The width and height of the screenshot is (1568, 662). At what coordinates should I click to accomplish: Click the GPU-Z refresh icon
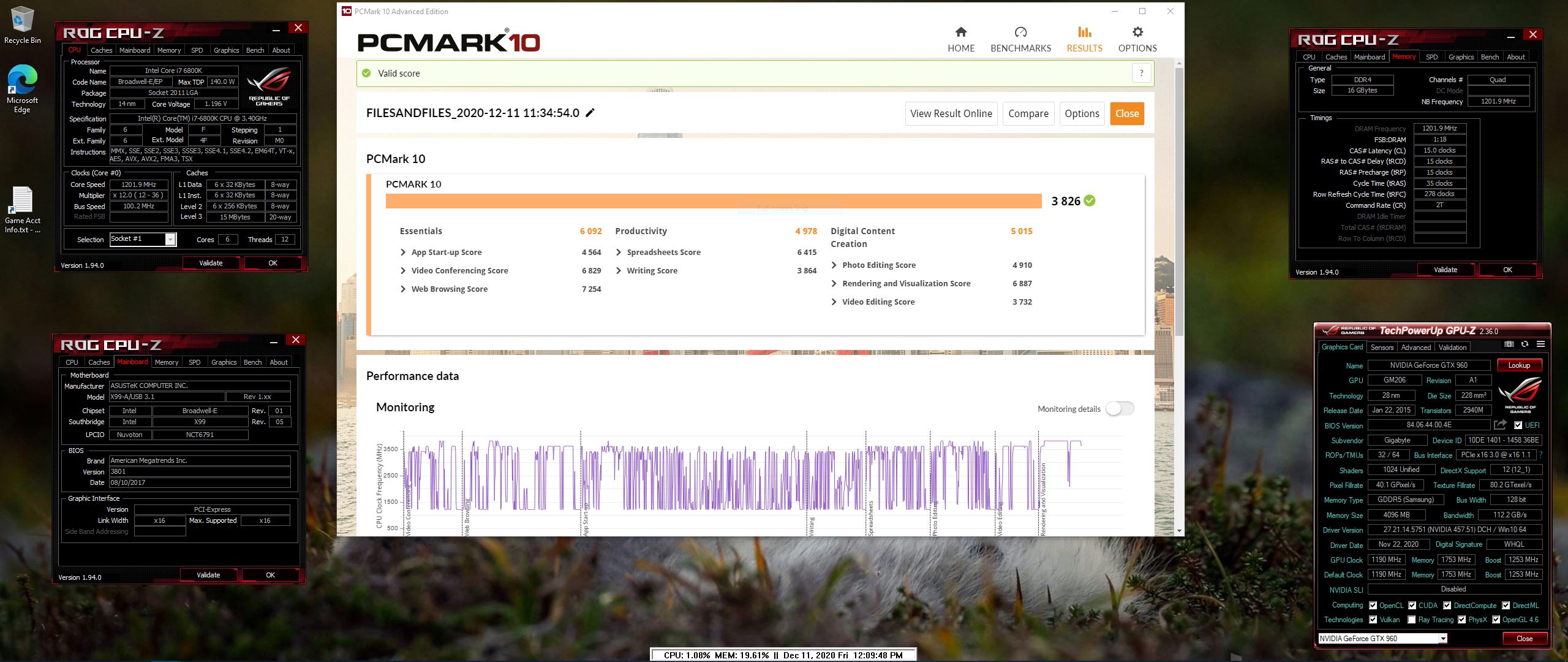point(1525,344)
